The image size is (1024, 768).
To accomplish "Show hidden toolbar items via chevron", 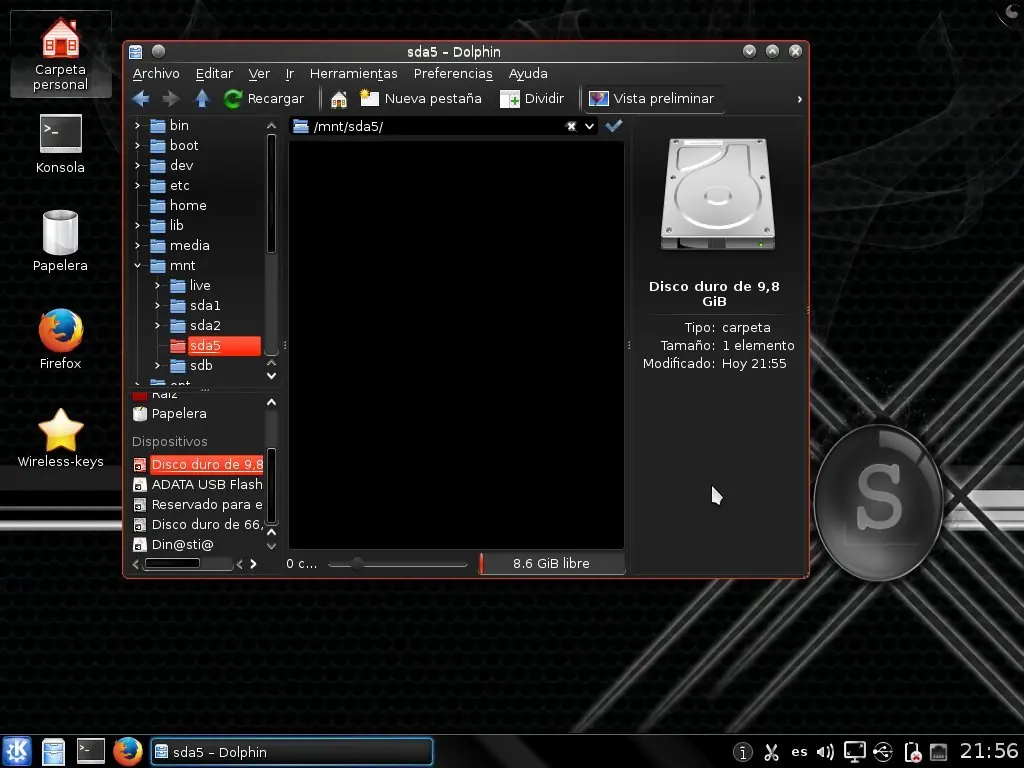I will 799,99.
